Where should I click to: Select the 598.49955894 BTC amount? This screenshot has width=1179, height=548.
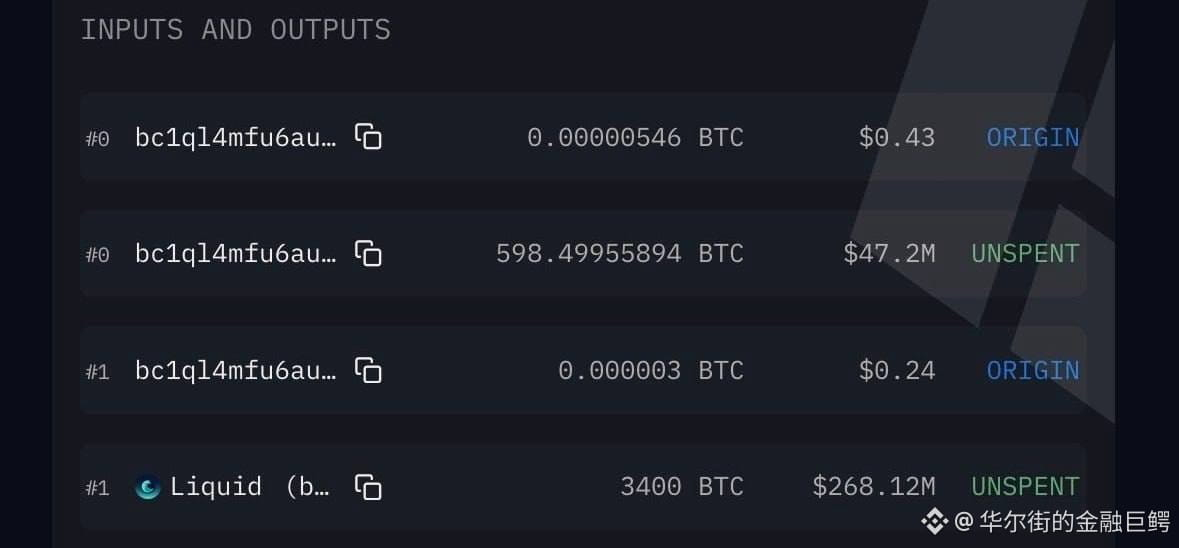pos(620,254)
